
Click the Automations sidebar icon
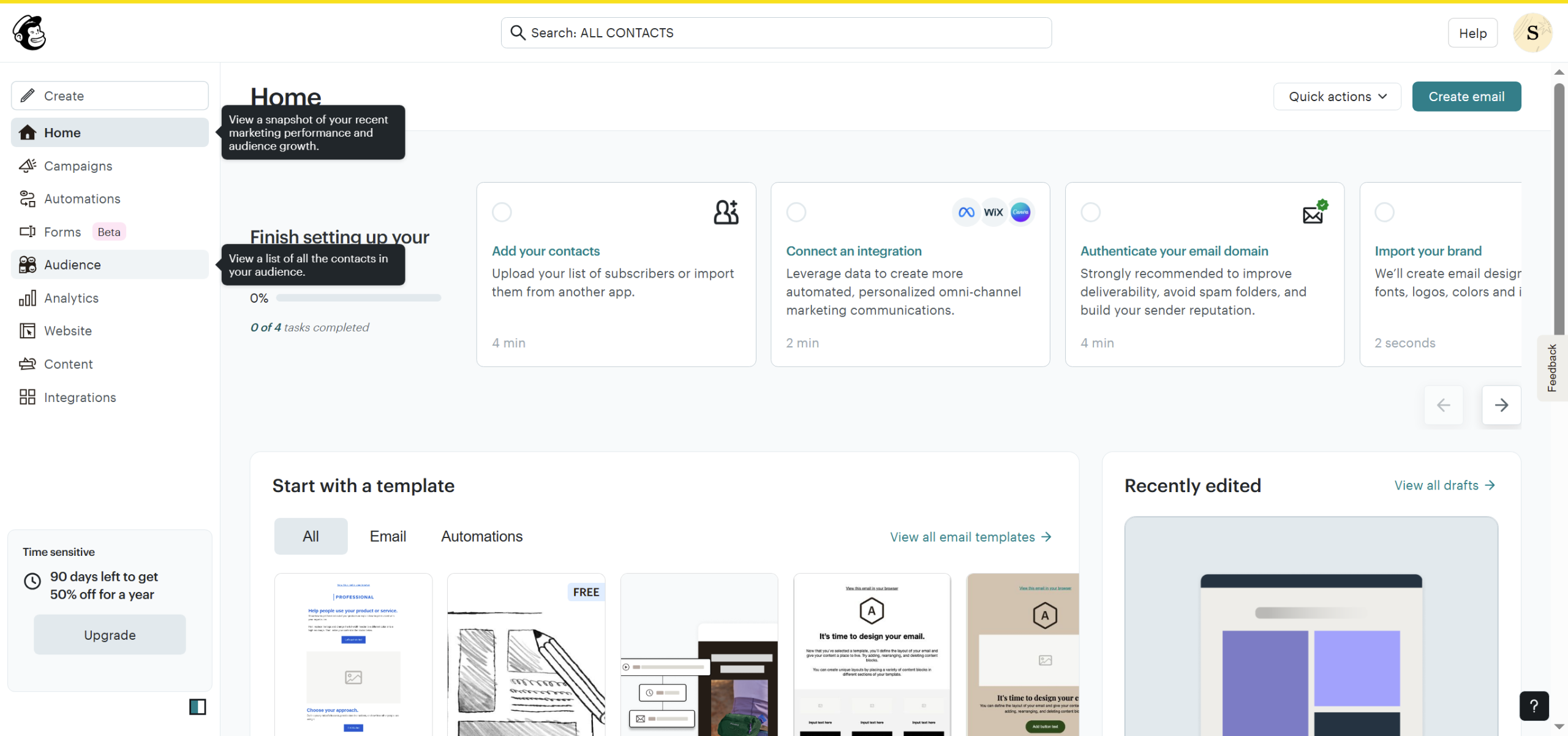coord(27,199)
